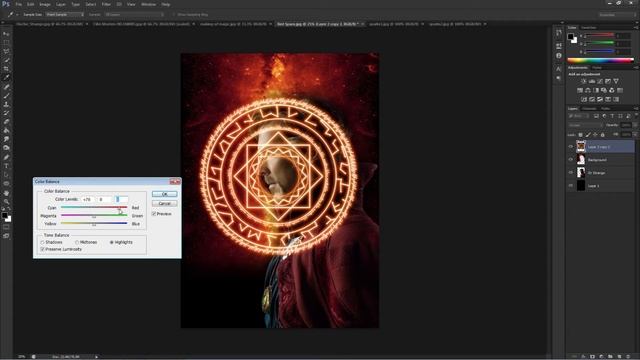This screenshot has width=640, height=360.
Task: Open the Sample layers dropdown
Action: tap(134, 15)
